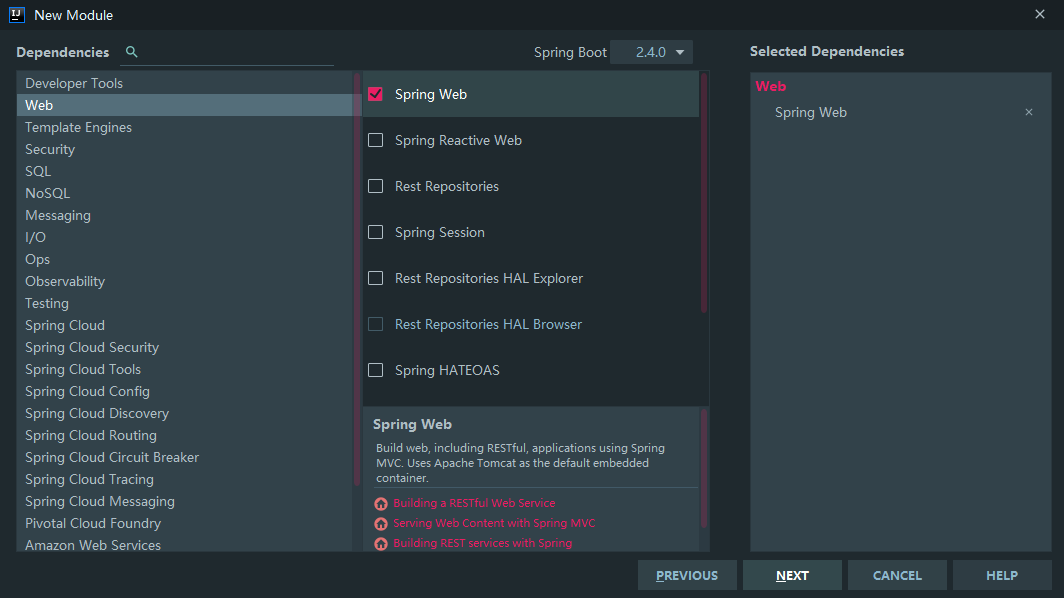Viewport: 1064px width, 598px height.
Task: Open guide icon for Building REST services
Action: (381, 544)
